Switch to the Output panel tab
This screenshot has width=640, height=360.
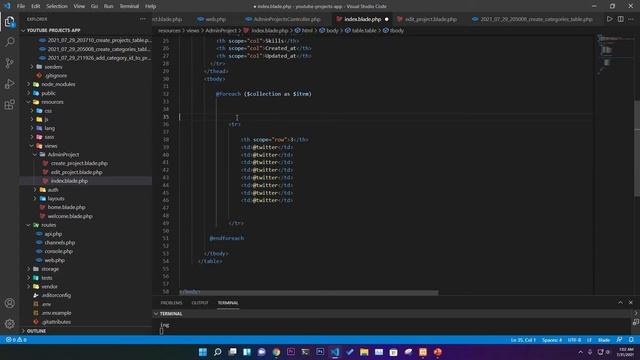200,303
